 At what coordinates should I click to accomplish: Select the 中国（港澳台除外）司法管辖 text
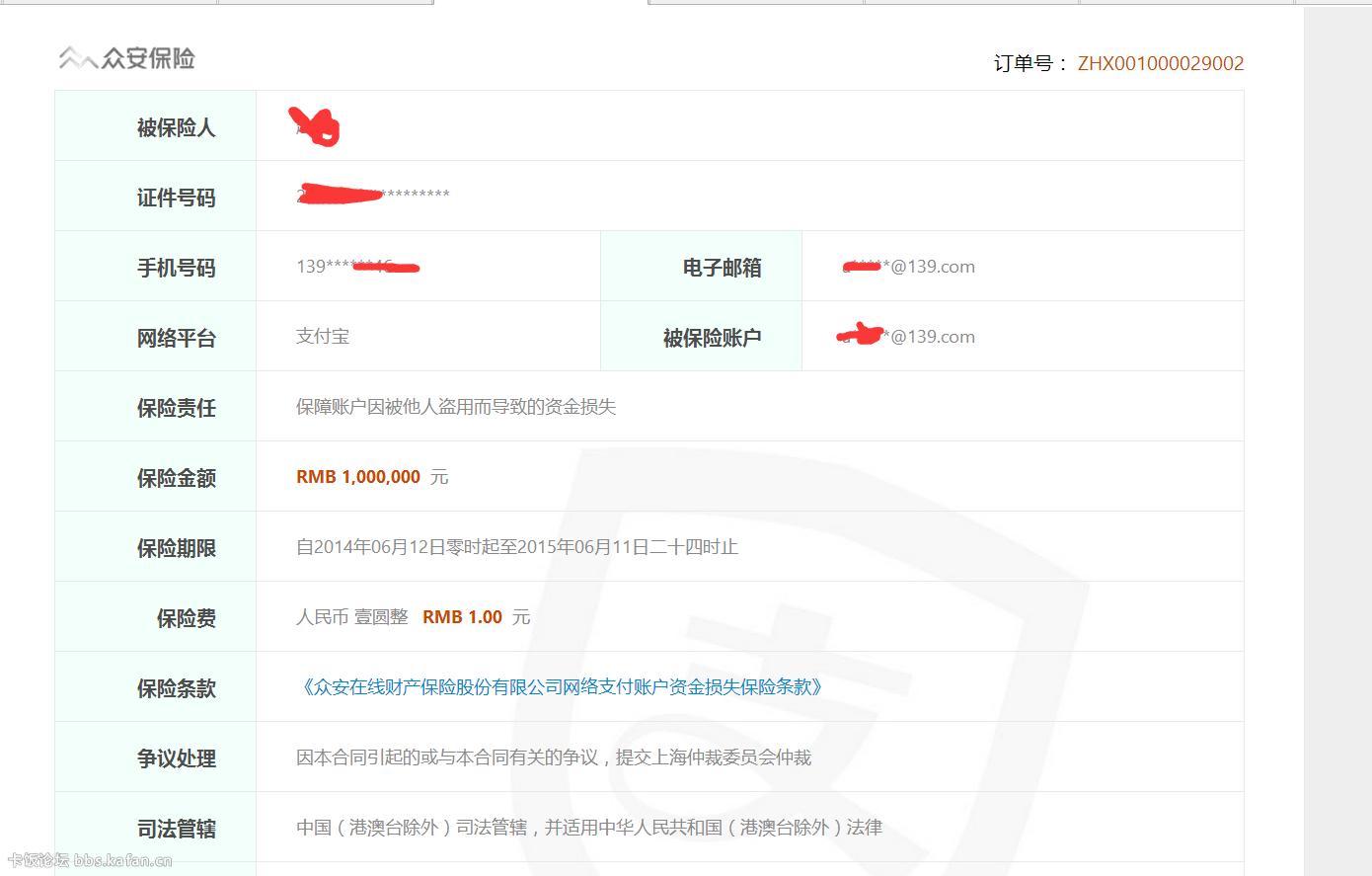coord(589,827)
